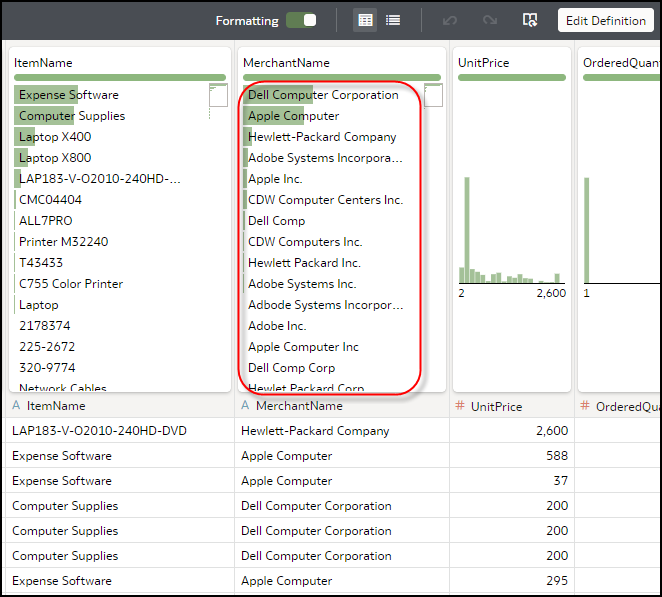The height and width of the screenshot is (597, 662).
Task: Click the undo arrow icon
Action: pos(450,20)
